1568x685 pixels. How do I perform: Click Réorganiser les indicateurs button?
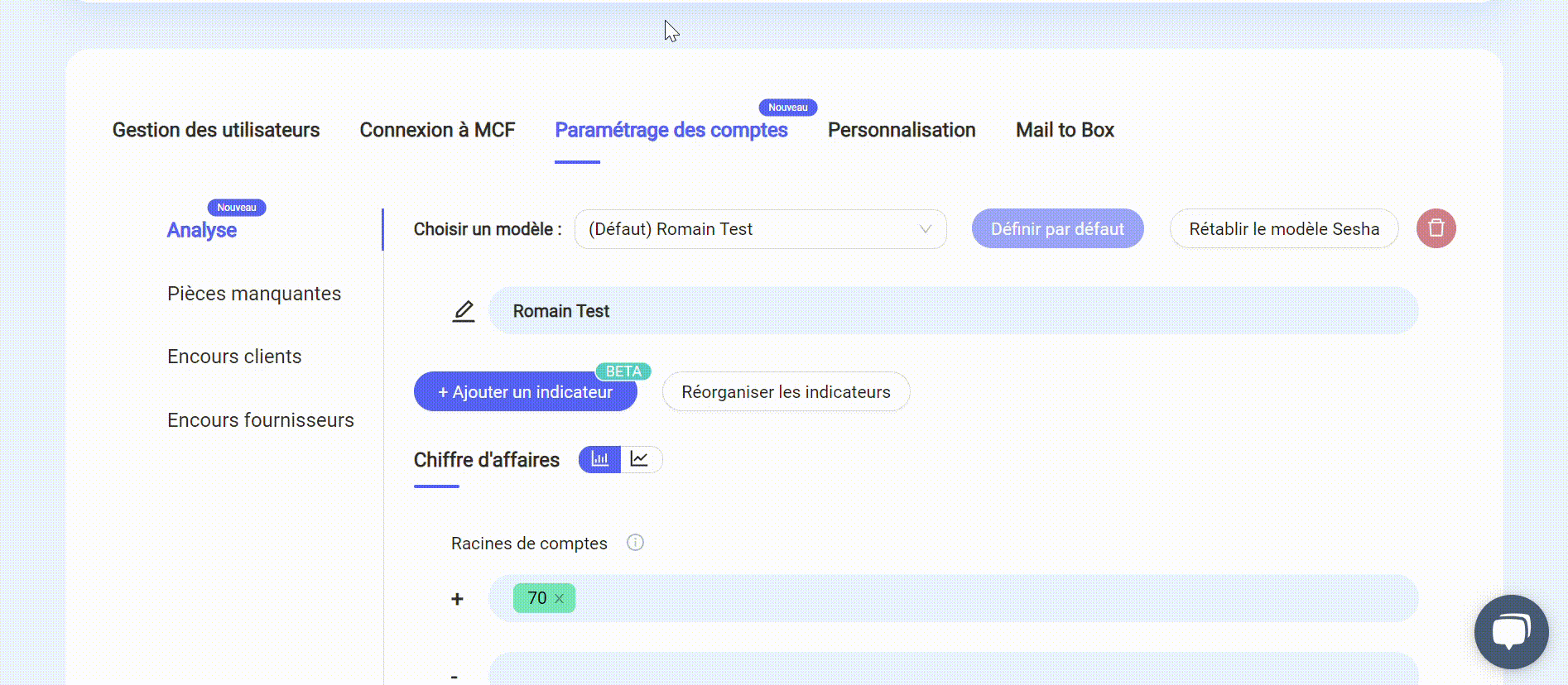[x=786, y=392]
